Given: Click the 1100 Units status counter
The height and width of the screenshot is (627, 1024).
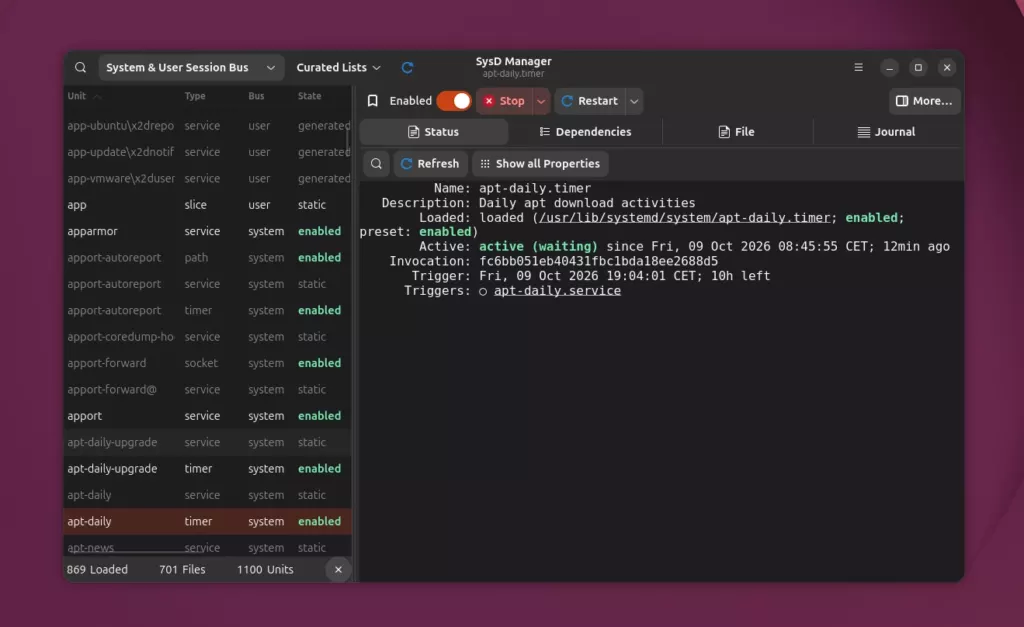Looking at the screenshot, I should [265, 570].
